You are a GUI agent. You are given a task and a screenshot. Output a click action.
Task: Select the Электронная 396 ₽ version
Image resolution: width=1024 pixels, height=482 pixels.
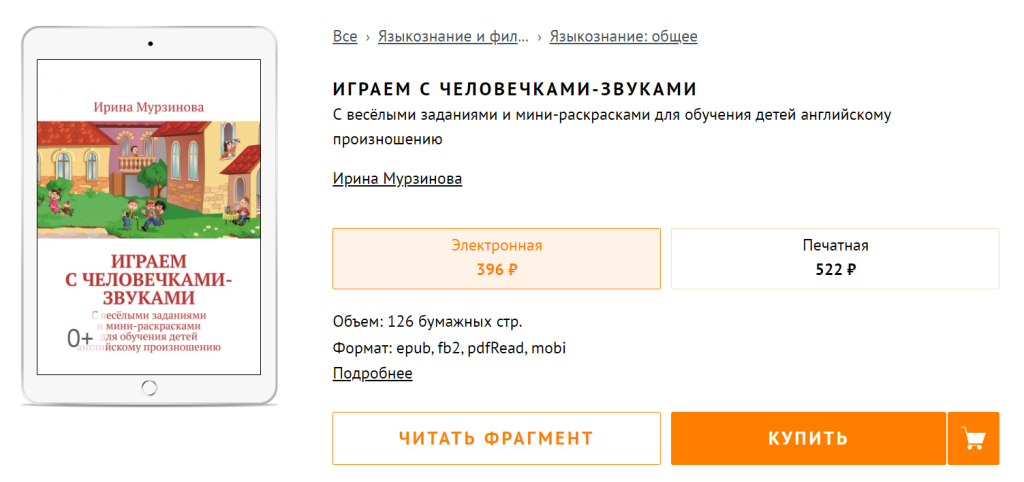(x=496, y=258)
